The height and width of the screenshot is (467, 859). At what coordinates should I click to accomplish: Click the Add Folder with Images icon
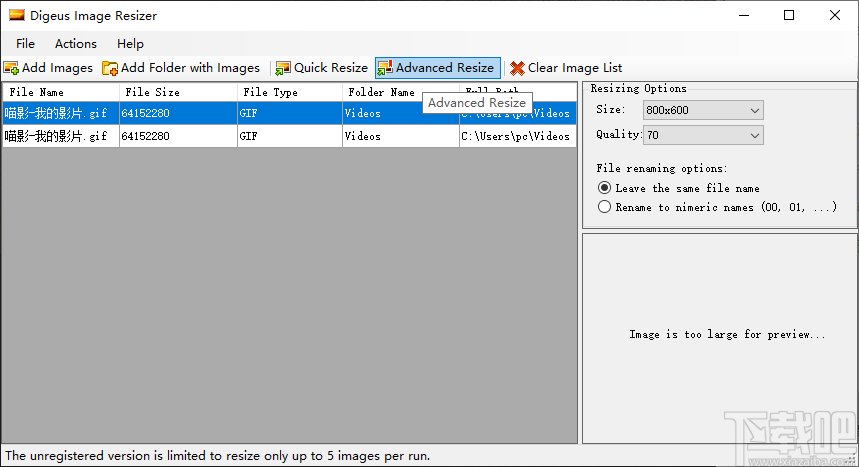110,68
